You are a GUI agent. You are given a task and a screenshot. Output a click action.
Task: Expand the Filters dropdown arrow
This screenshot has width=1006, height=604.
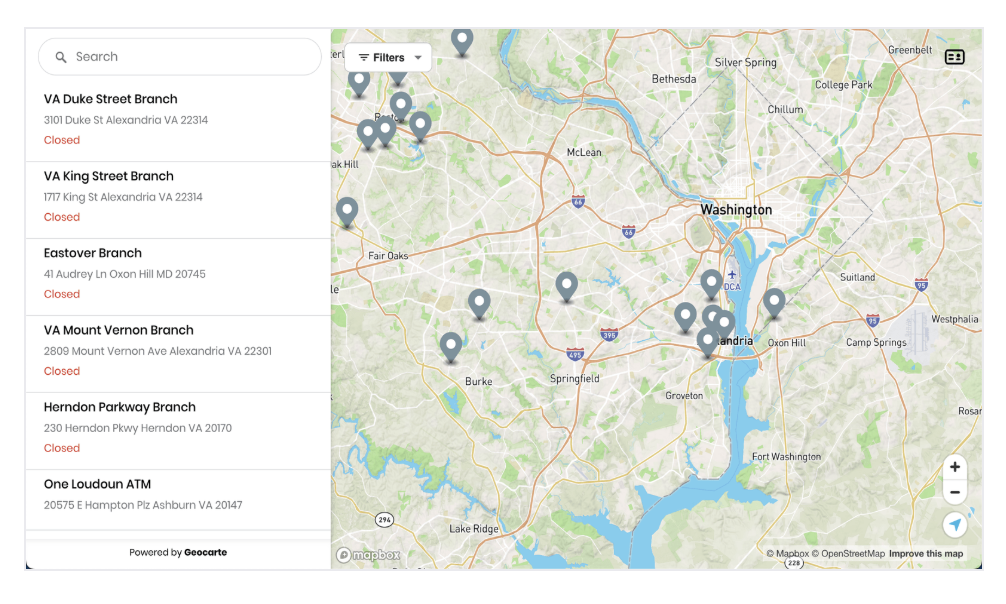click(418, 58)
